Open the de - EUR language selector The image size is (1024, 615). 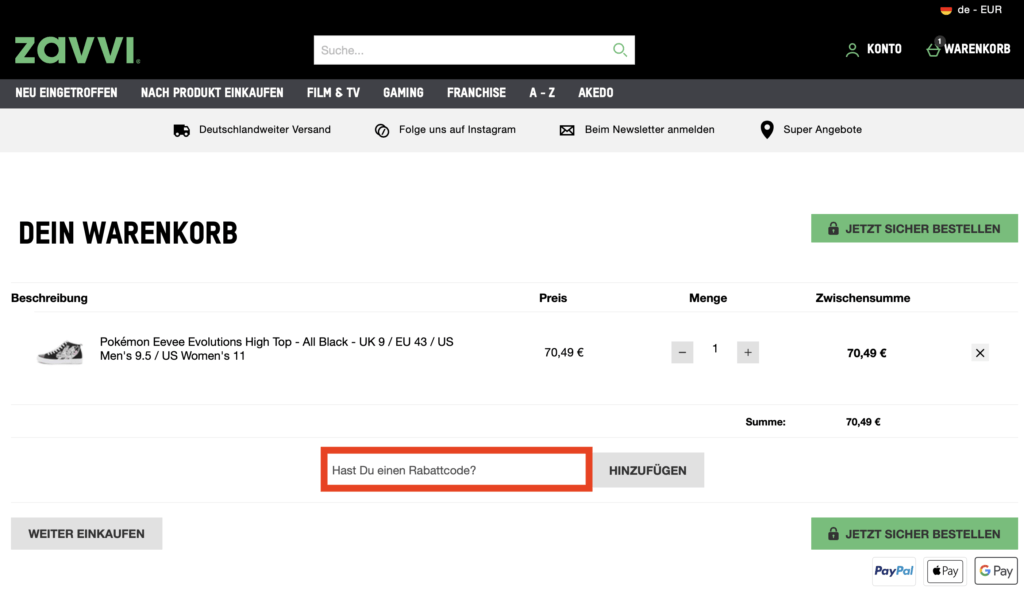[971, 10]
